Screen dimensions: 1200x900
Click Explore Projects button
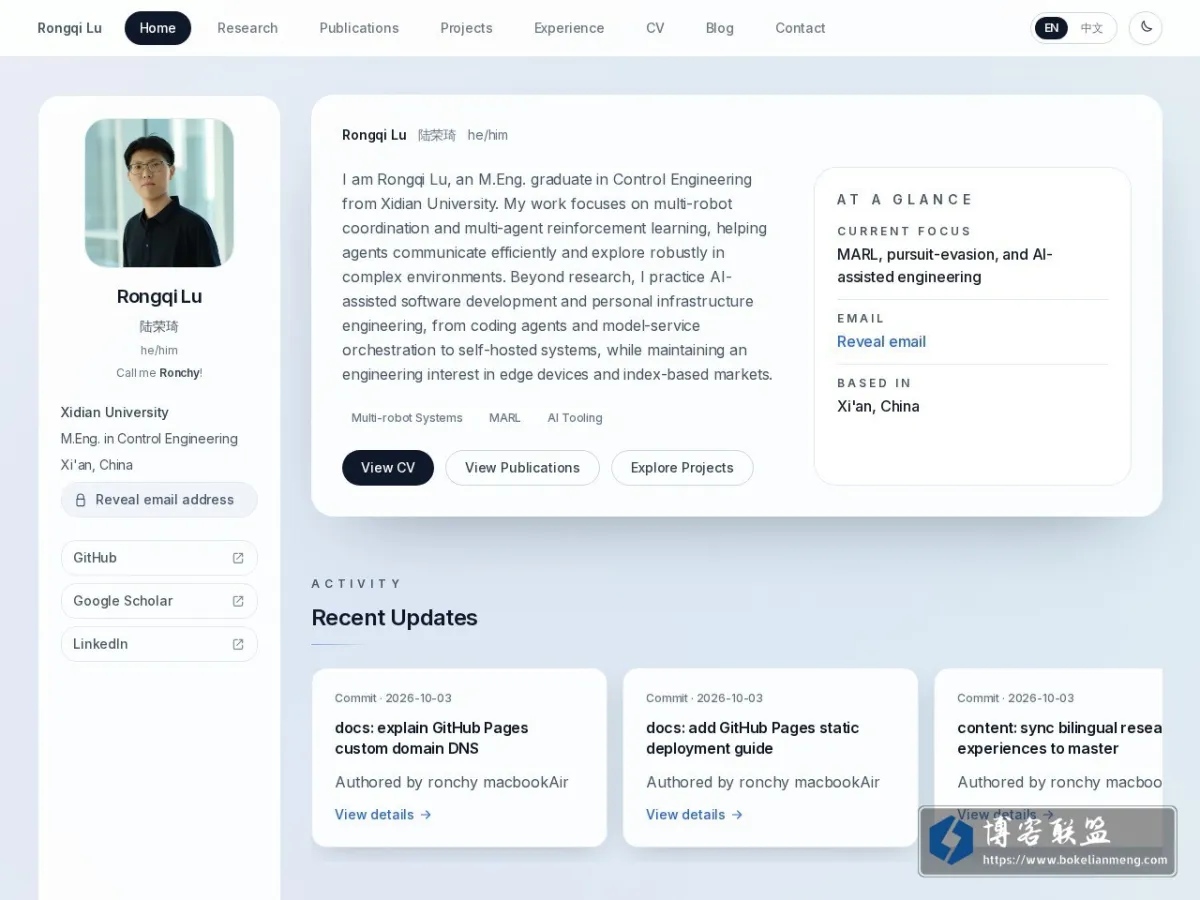click(x=682, y=468)
